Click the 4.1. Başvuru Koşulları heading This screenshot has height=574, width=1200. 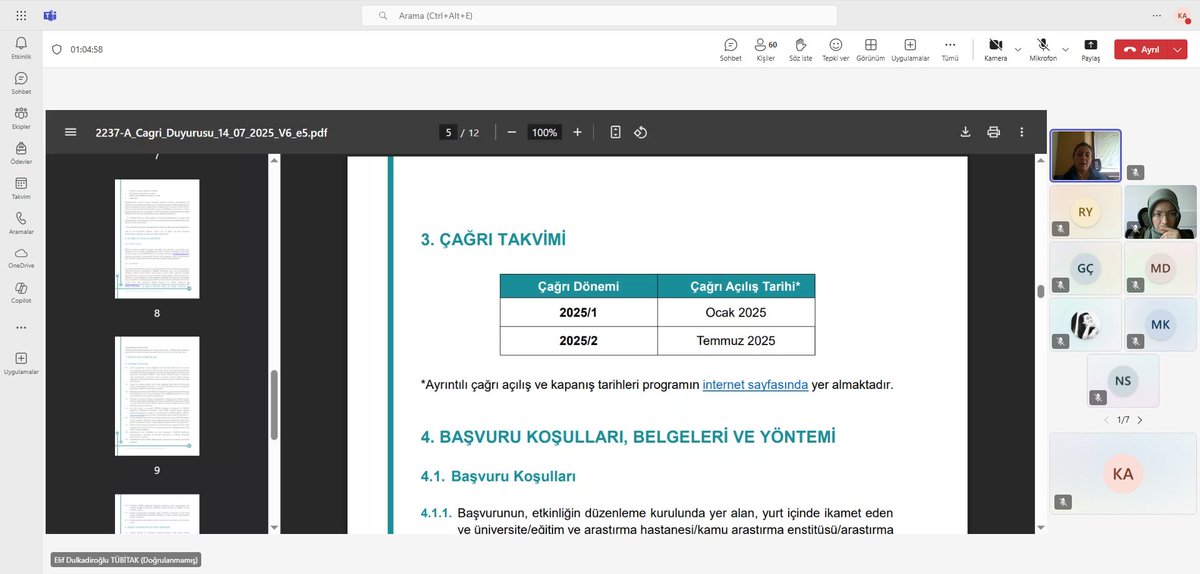[498, 476]
